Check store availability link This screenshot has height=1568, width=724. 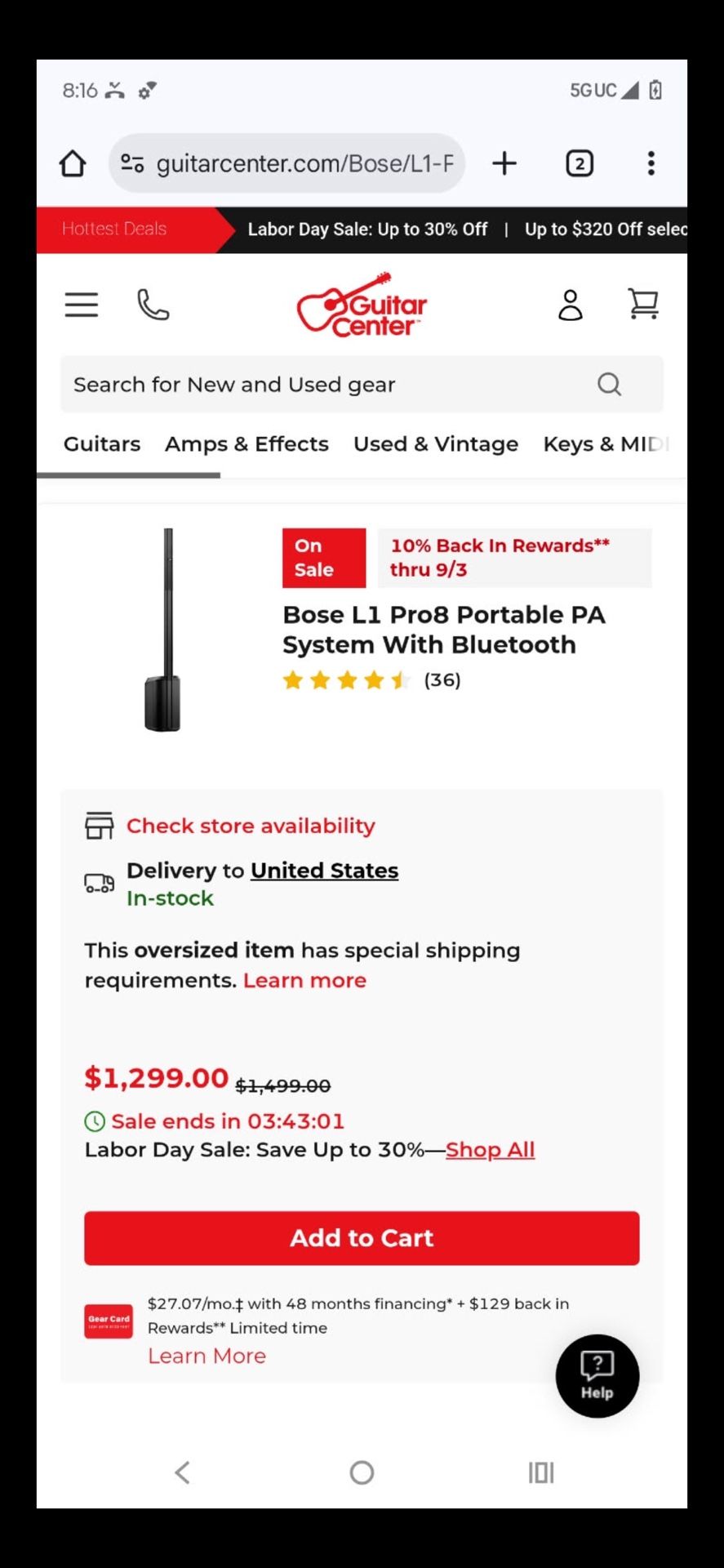coord(251,826)
